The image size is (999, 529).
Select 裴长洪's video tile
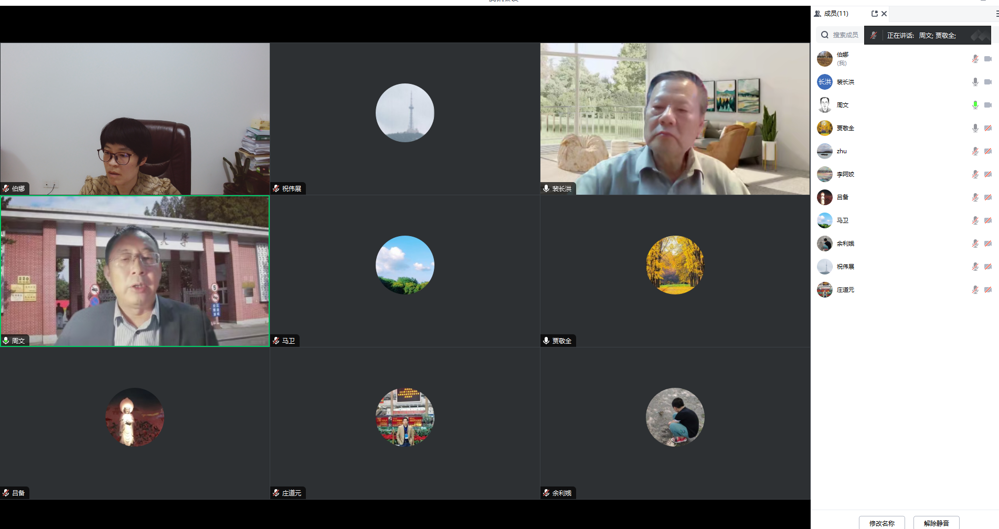675,118
